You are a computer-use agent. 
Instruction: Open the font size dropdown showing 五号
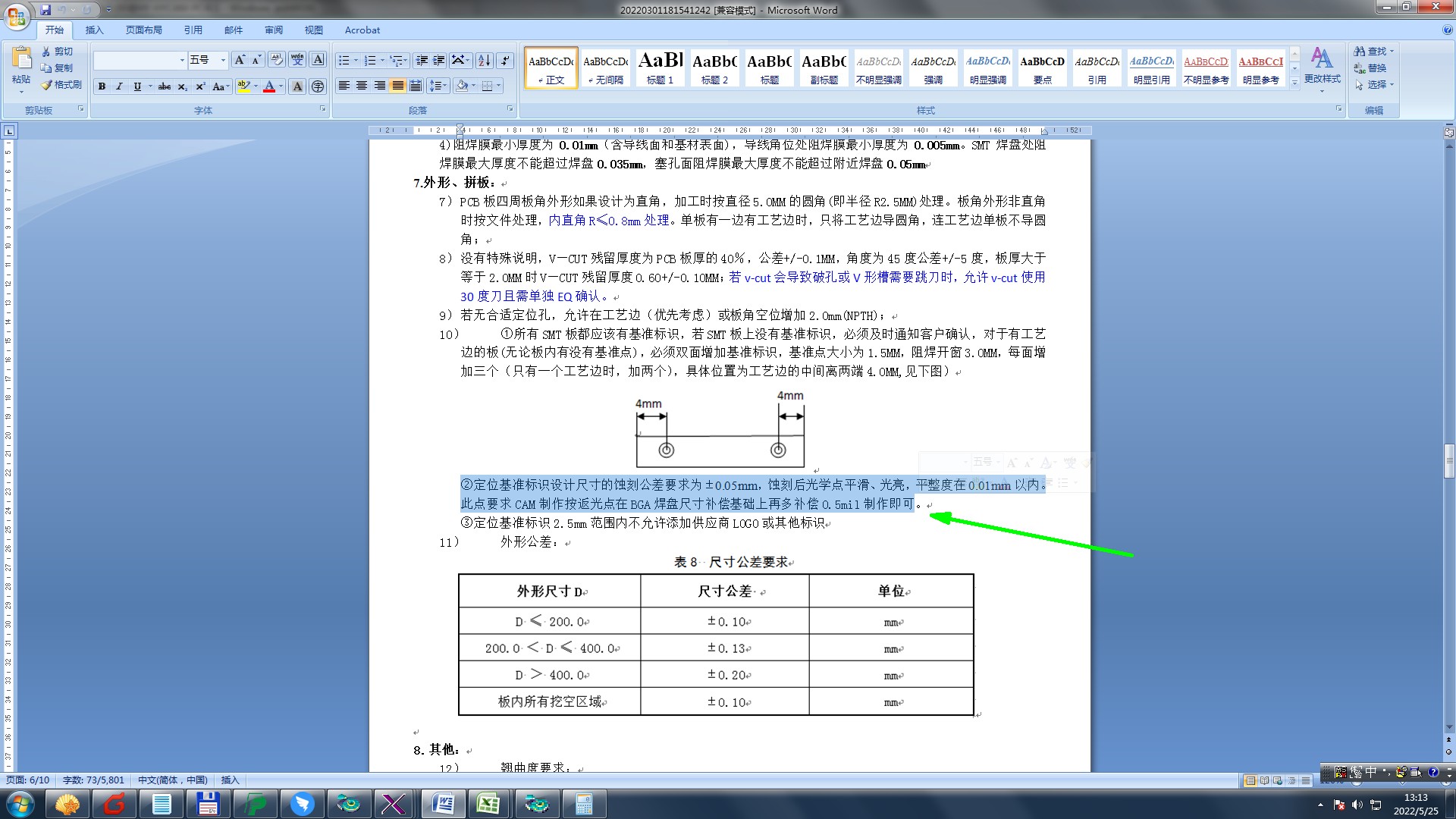[223, 60]
